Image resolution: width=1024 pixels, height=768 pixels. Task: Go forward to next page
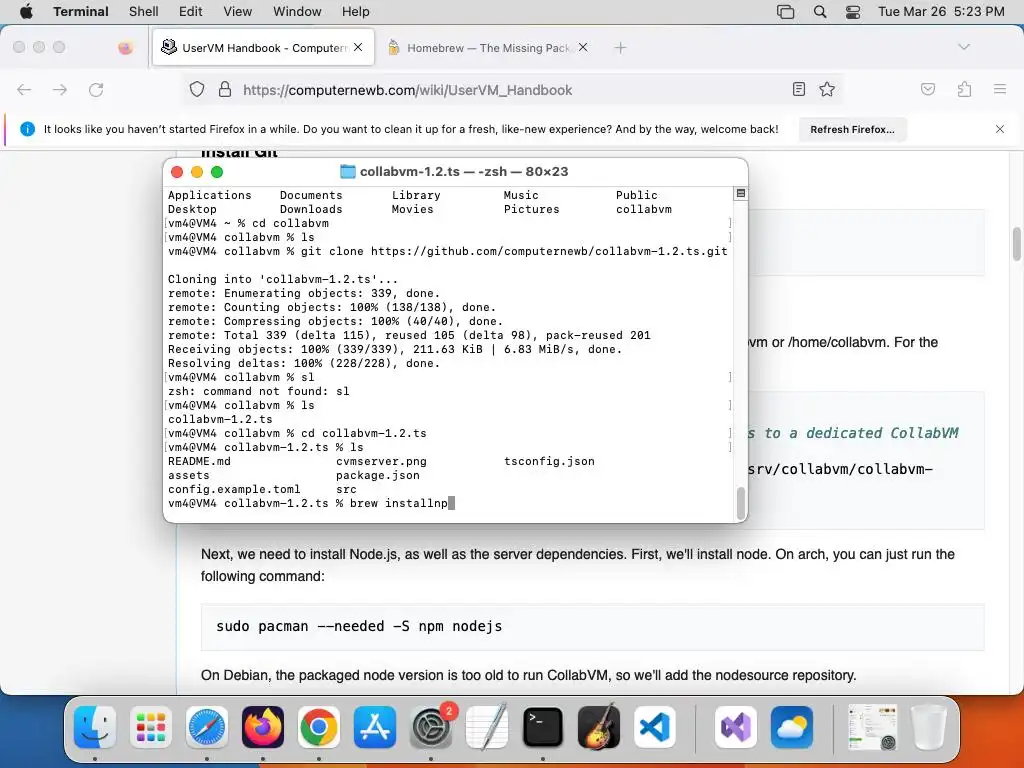pyautogui.click(x=60, y=89)
